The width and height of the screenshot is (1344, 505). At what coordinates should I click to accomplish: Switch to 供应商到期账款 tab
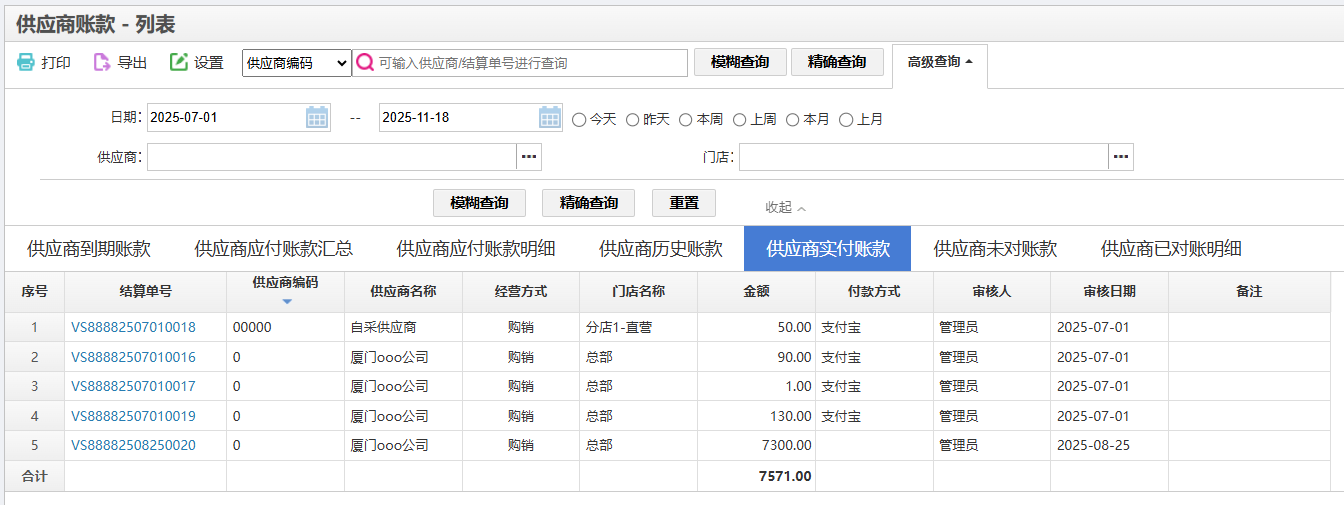pos(89,249)
